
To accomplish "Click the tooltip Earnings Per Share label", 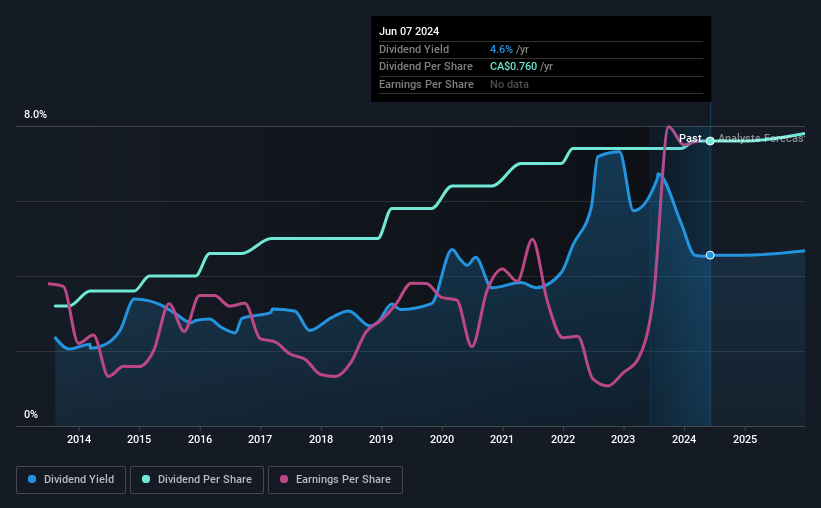I will tap(426, 84).
